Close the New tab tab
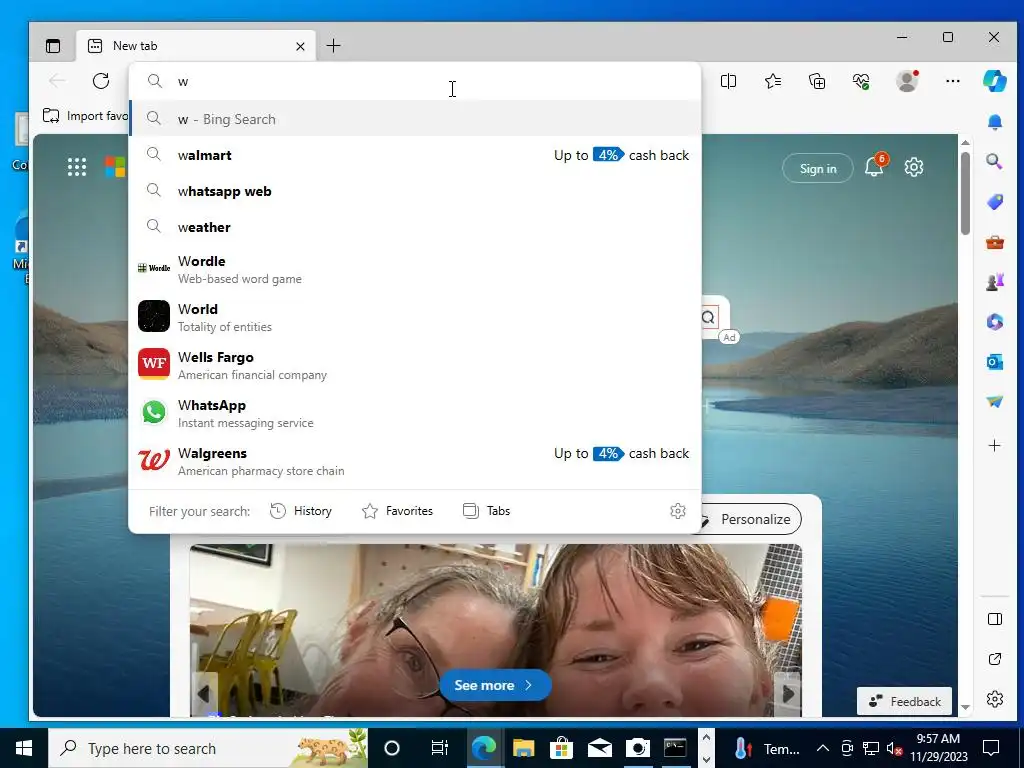Image resolution: width=1024 pixels, height=768 pixels. coord(300,46)
